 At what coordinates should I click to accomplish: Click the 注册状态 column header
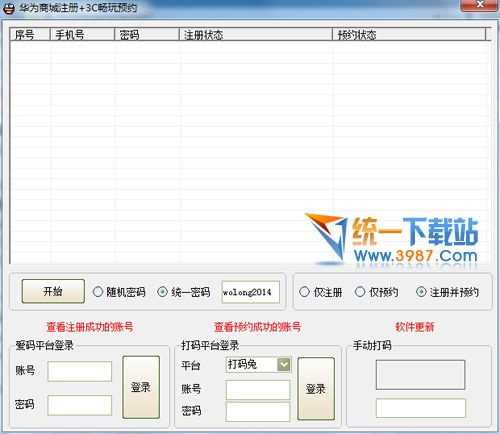pyautogui.click(x=256, y=35)
